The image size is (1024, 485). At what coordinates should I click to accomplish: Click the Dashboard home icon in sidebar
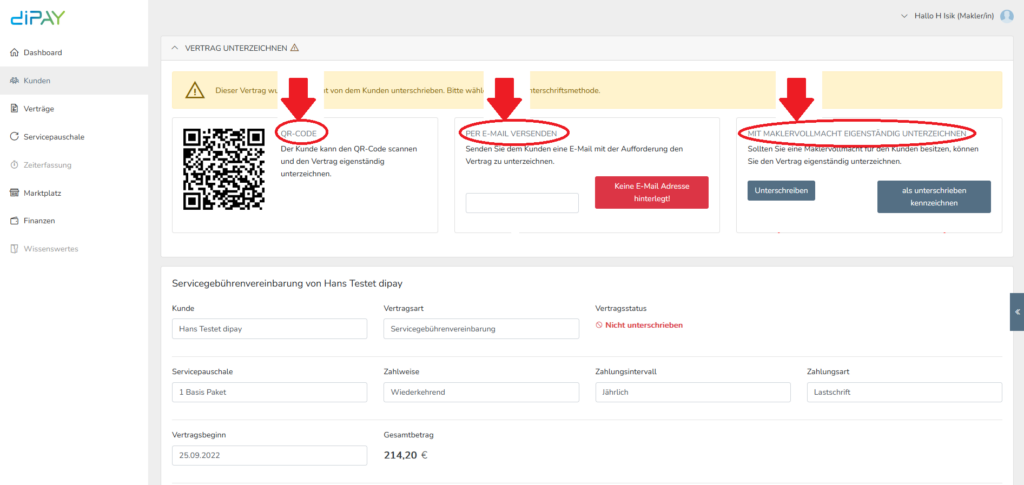point(14,52)
